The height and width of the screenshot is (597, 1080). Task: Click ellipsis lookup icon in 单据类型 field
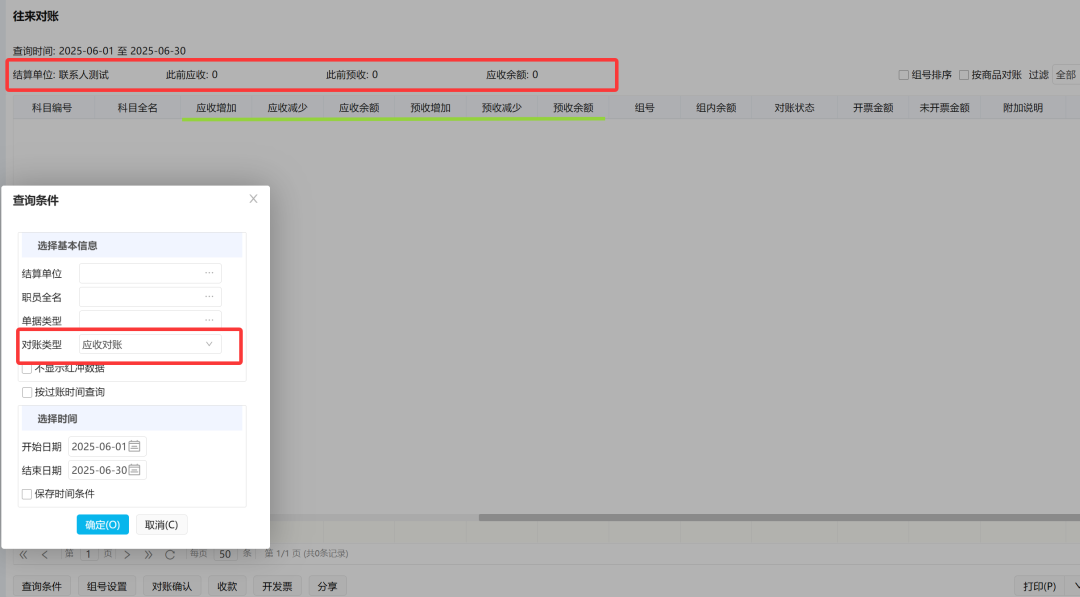(x=209, y=320)
